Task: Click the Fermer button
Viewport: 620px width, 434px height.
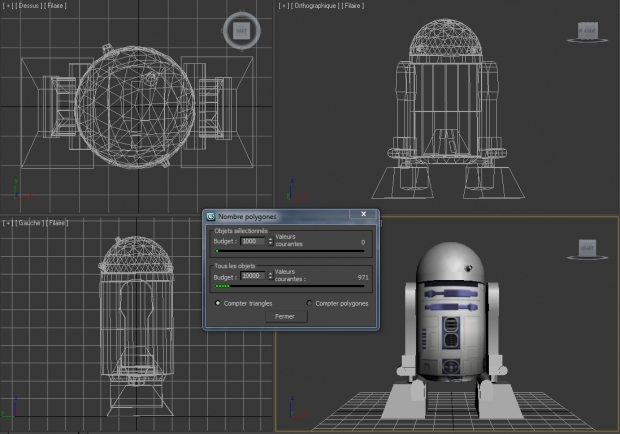Action: pyautogui.click(x=286, y=317)
